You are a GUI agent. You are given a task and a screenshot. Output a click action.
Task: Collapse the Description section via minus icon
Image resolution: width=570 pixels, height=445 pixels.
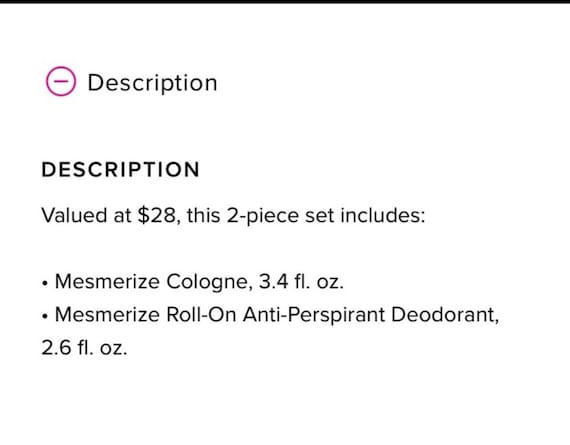(61, 81)
